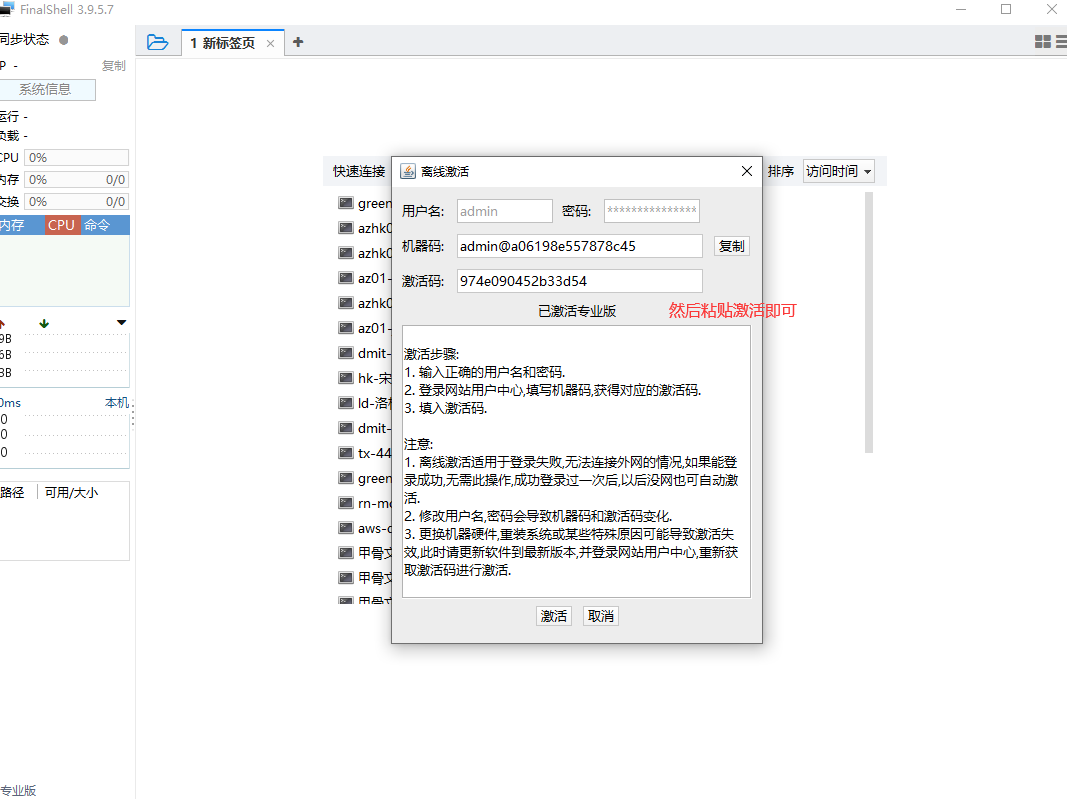The image size is (1067, 799).
Task: Open 系统信息 in the left sidebar
Action: tap(48, 89)
